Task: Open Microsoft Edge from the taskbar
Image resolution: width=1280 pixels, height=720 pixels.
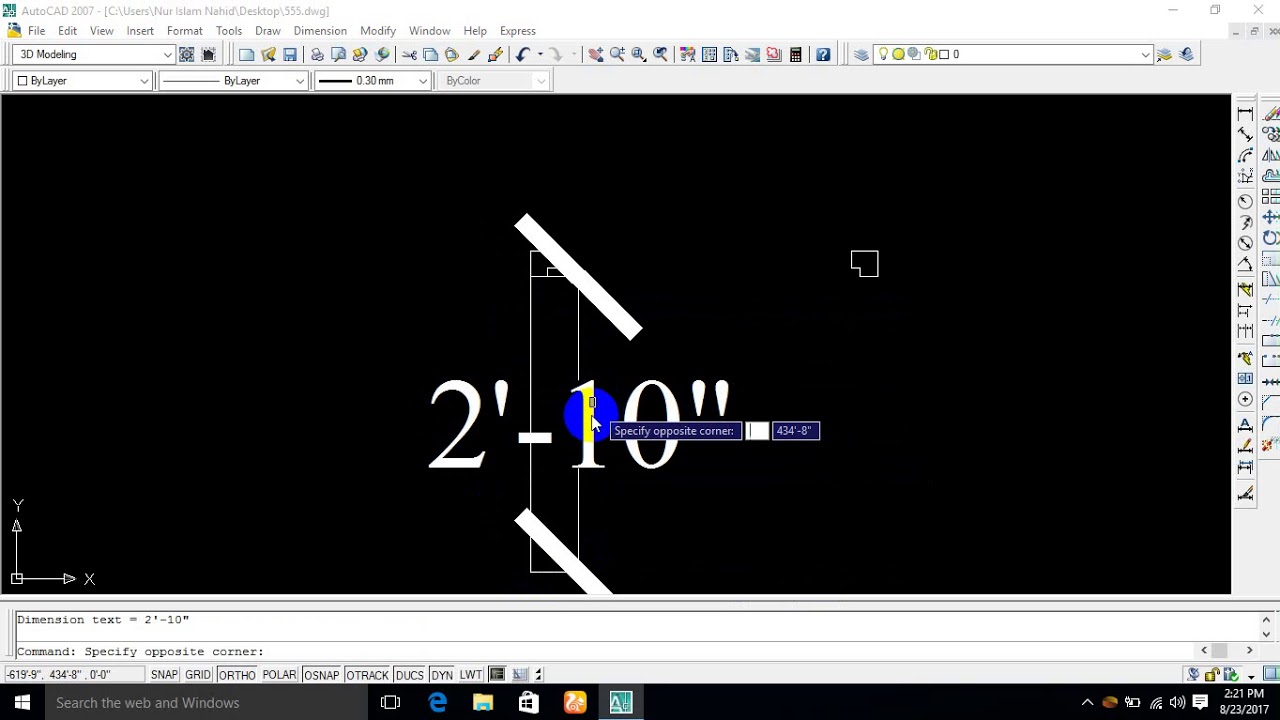Action: [x=437, y=703]
